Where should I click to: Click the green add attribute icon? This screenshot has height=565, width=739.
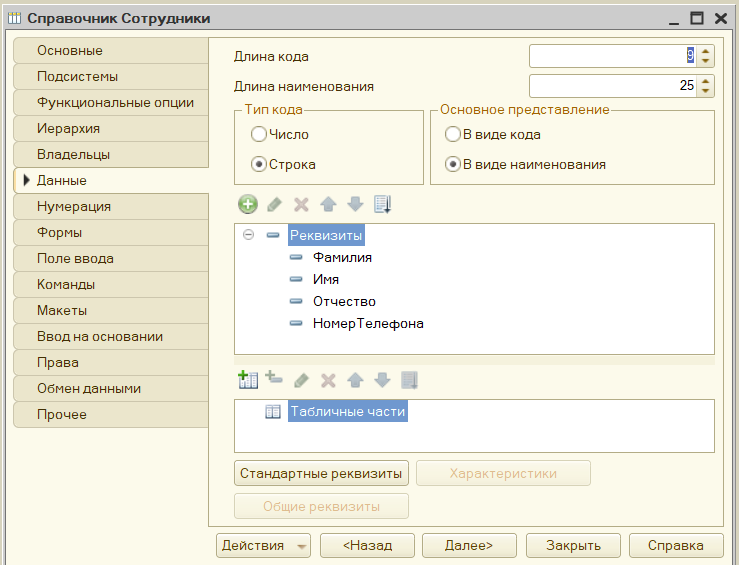click(x=247, y=205)
